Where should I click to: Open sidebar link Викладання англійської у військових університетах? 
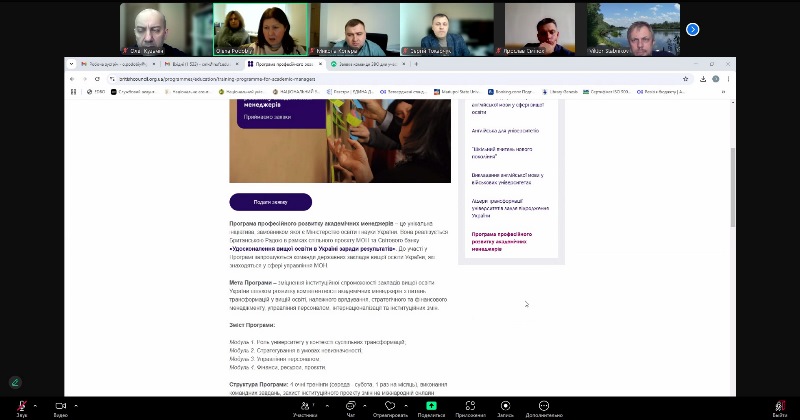pos(507,179)
